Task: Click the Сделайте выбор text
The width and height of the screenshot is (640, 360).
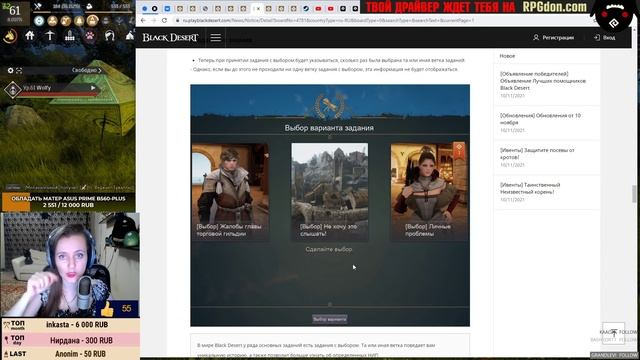Action: coord(329,249)
